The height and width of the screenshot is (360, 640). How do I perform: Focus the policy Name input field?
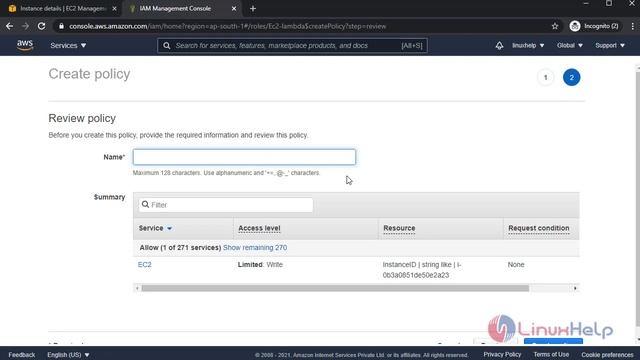[244, 157]
